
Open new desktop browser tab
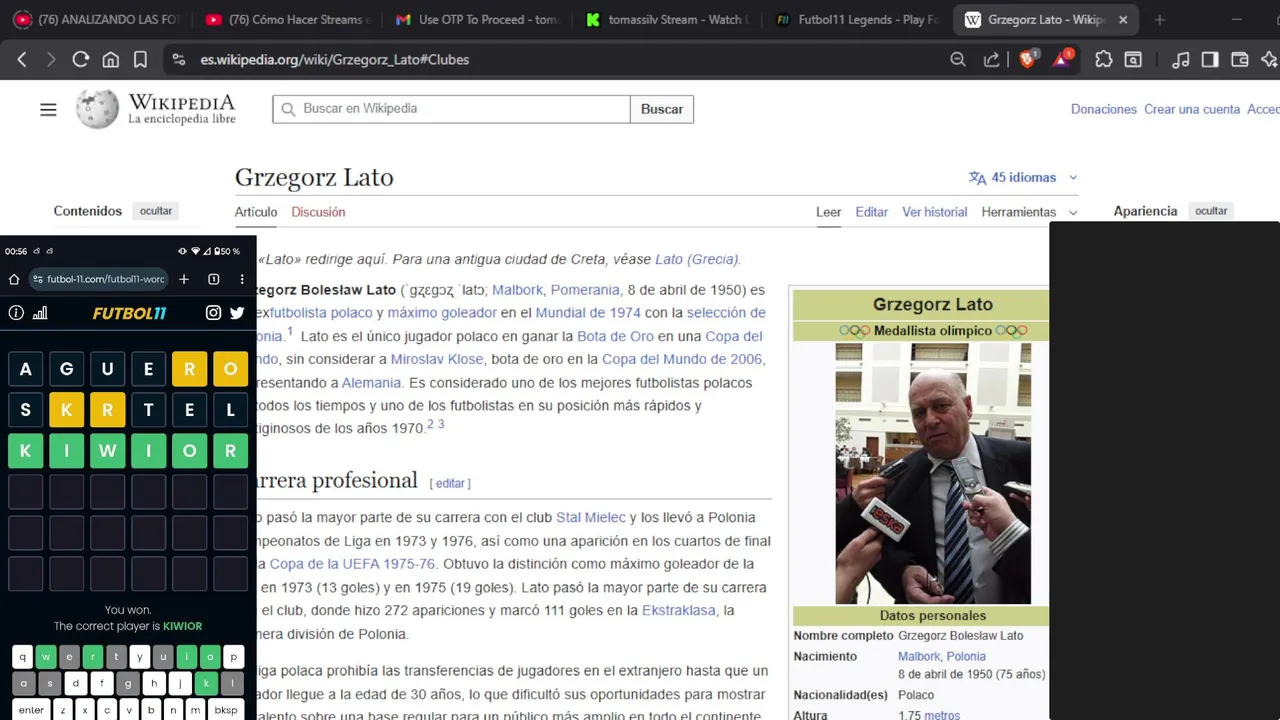coord(1160,19)
